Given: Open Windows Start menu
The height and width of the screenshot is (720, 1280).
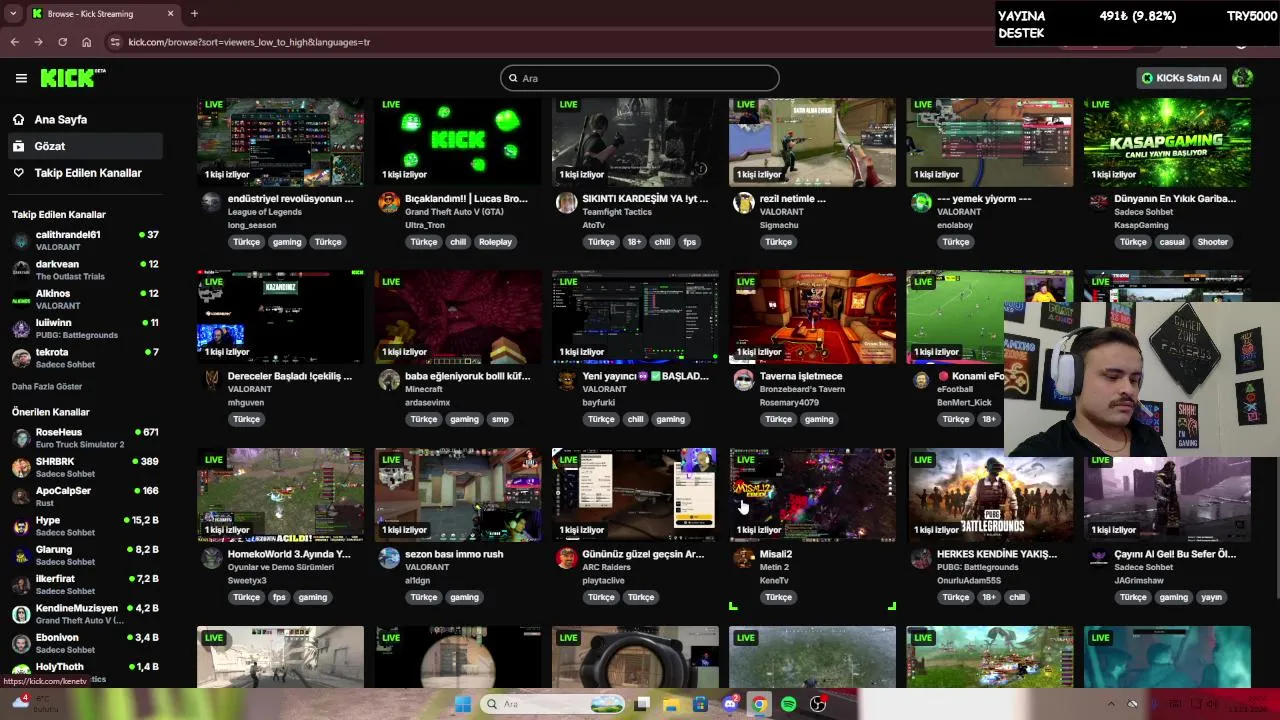Looking at the screenshot, I should [463, 704].
